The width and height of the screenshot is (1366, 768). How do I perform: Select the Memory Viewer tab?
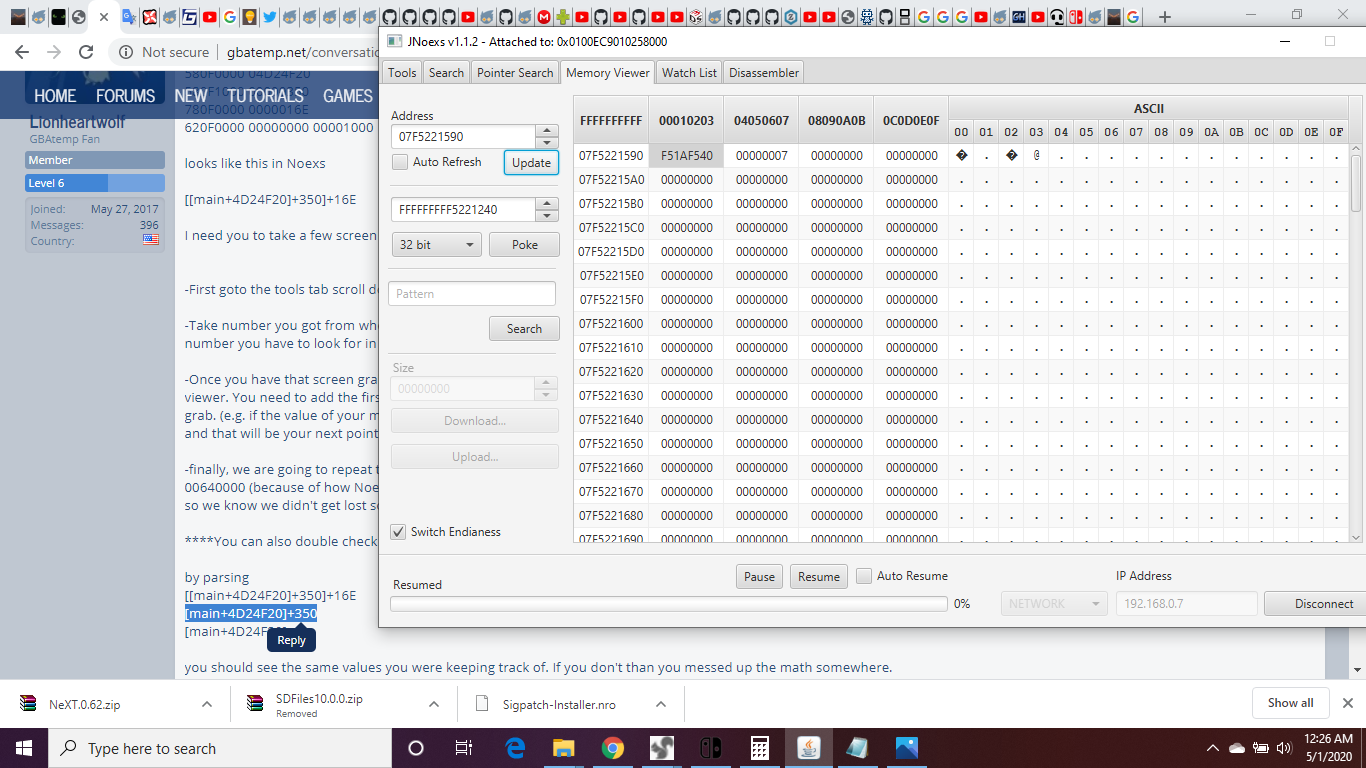[x=608, y=73]
